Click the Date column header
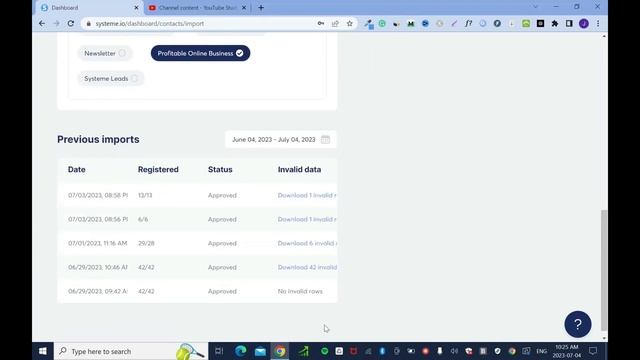The height and width of the screenshot is (360, 640). [77, 169]
